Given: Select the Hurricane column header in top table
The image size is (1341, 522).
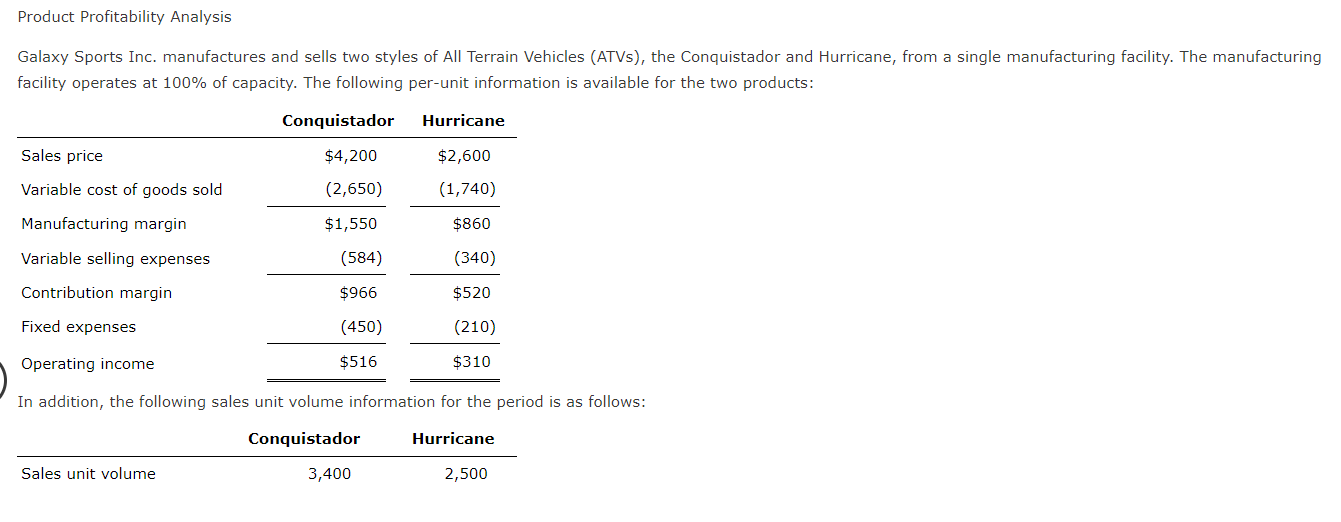Looking at the screenshot, I should pos(463,121).
